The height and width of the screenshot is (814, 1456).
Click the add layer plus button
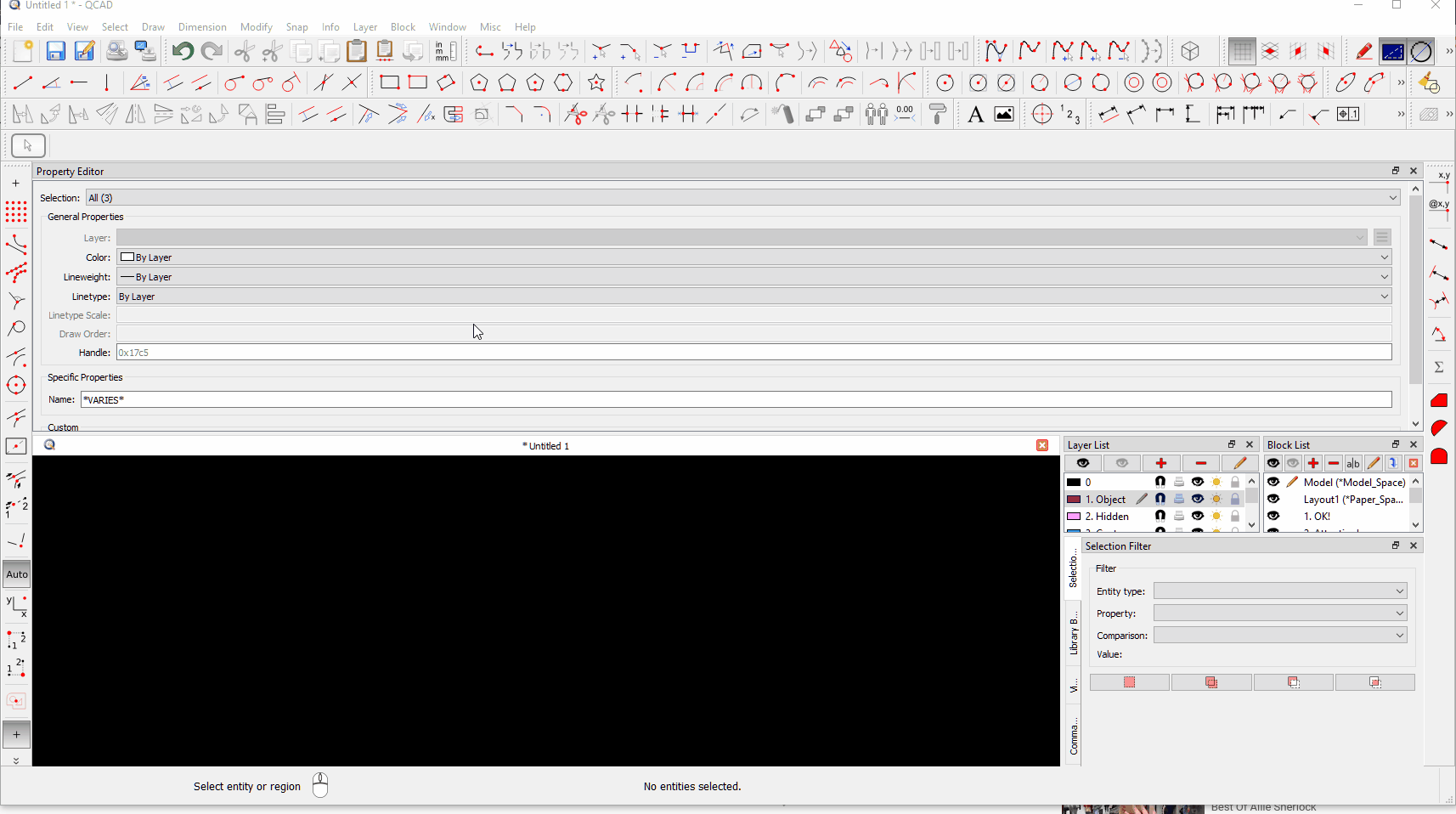[x=1161, y=463]
